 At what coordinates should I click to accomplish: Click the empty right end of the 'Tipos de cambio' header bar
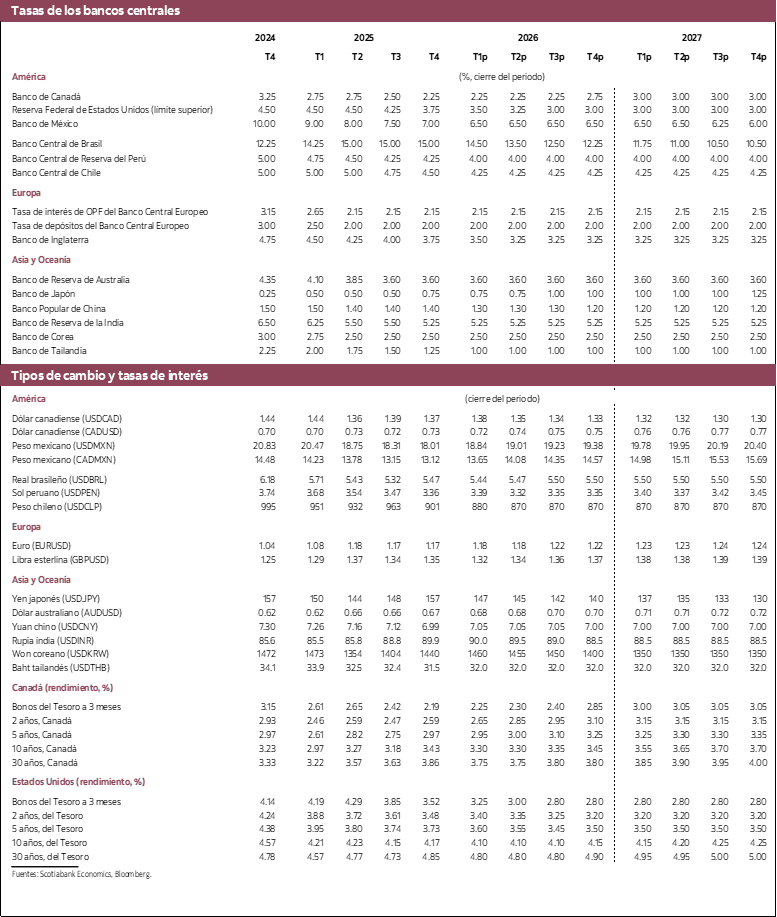click(700, 375)
